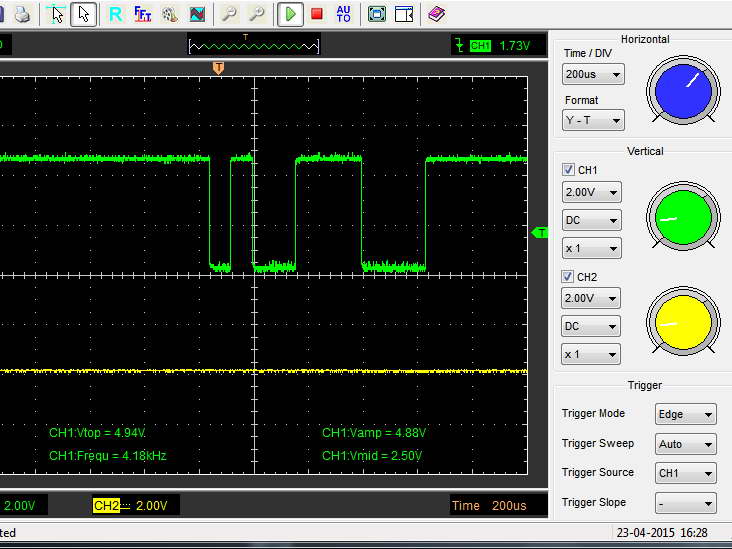
Task: Click the blue Horizontal time knob
Action: tap(684, 91)
